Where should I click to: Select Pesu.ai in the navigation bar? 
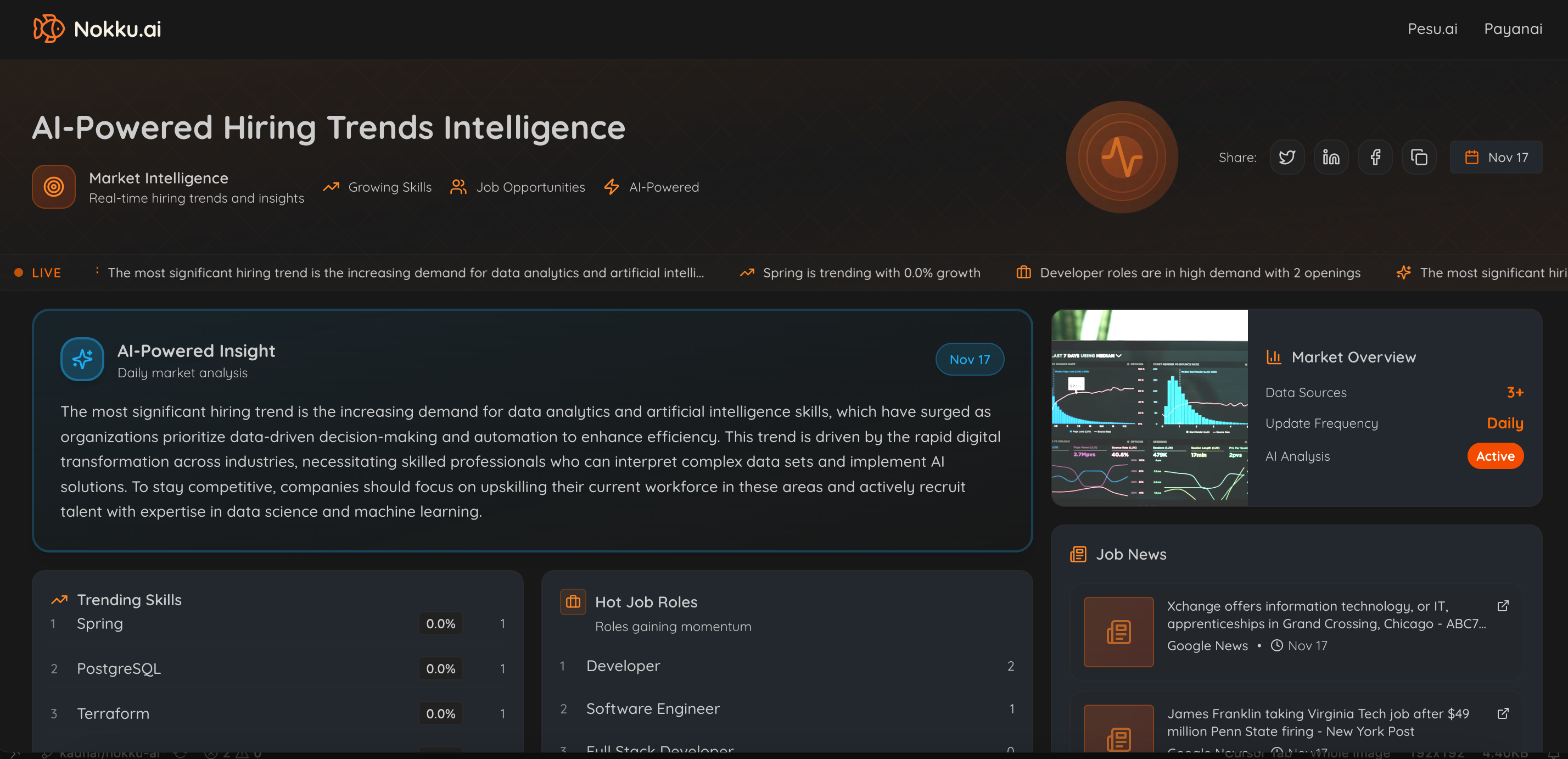point(1432,29)
